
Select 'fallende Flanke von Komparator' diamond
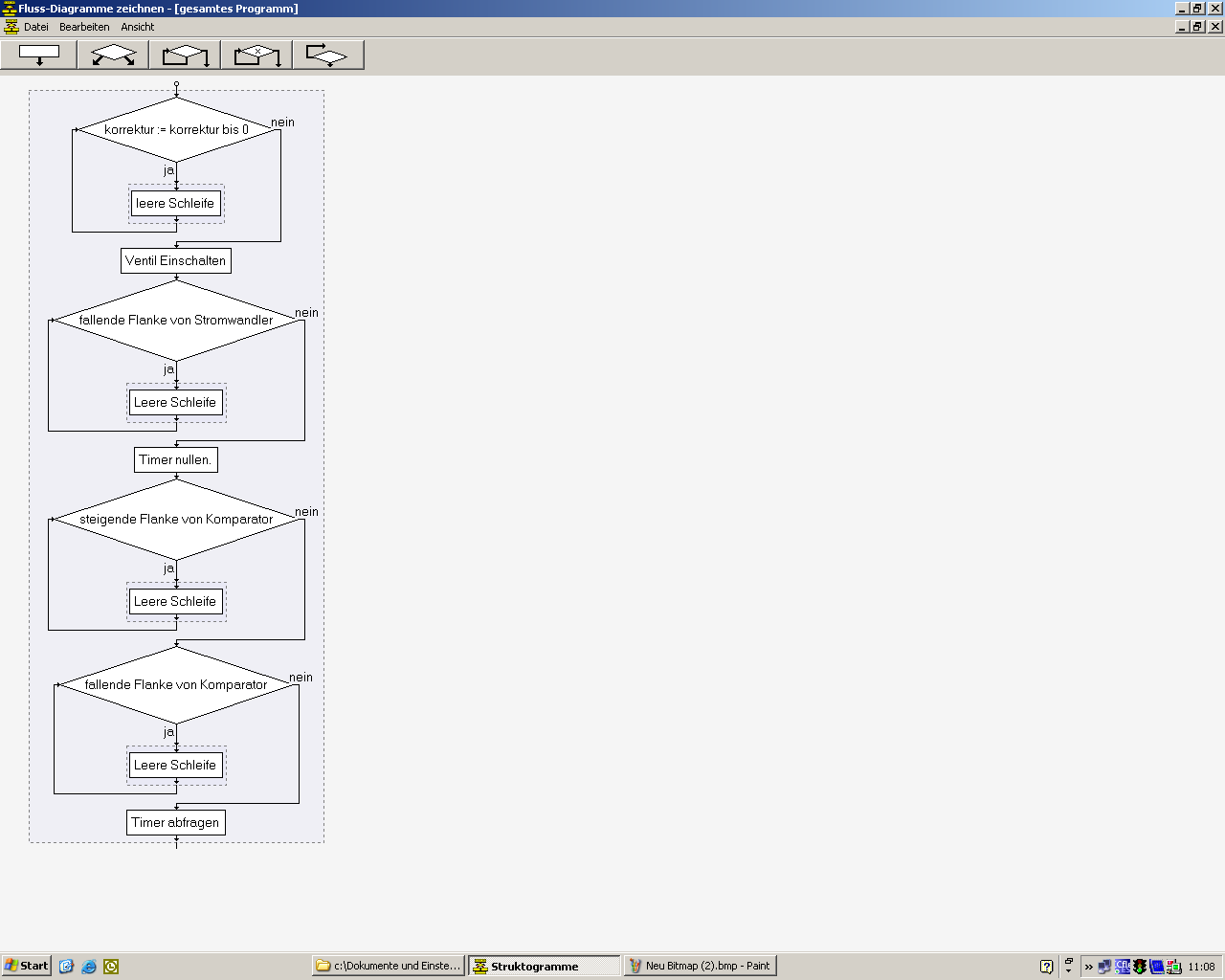[176, 684]
